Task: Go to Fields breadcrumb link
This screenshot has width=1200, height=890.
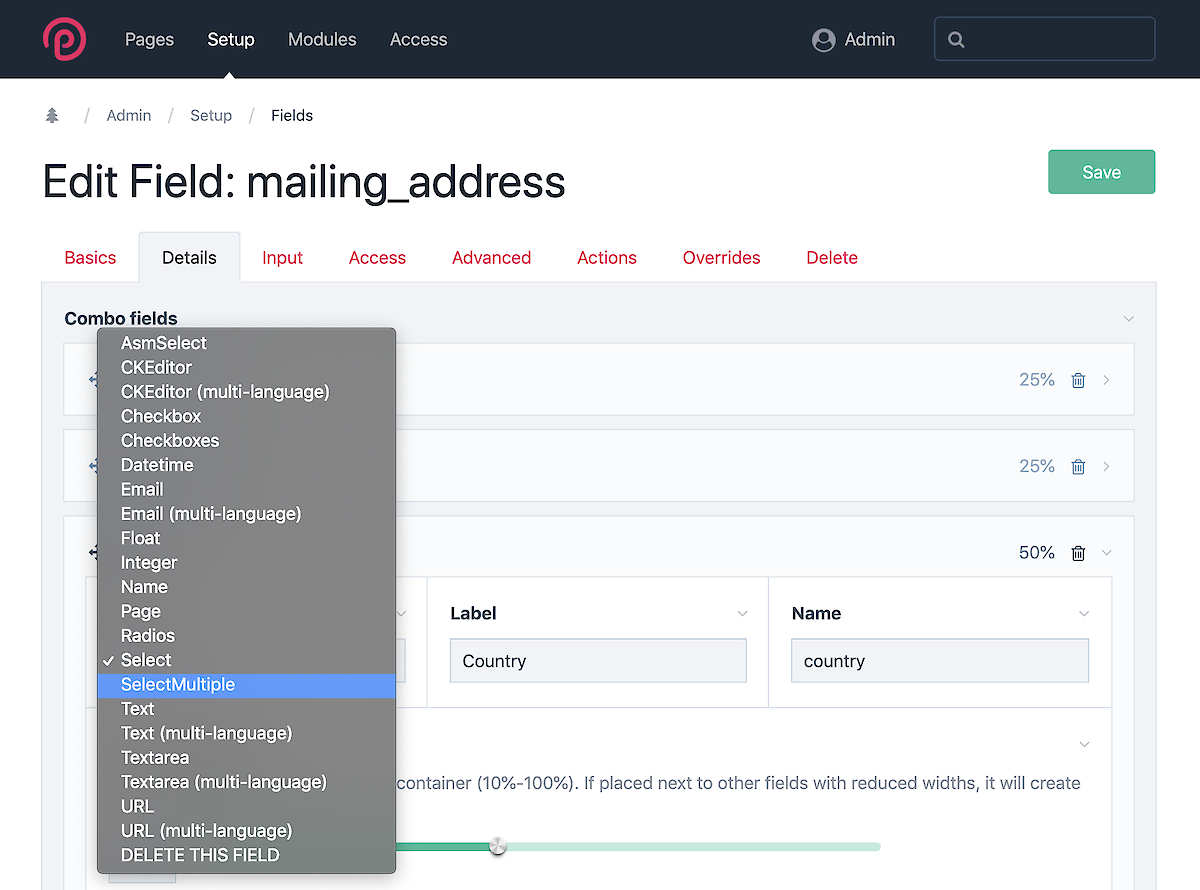Action: (x=292, y=115)
